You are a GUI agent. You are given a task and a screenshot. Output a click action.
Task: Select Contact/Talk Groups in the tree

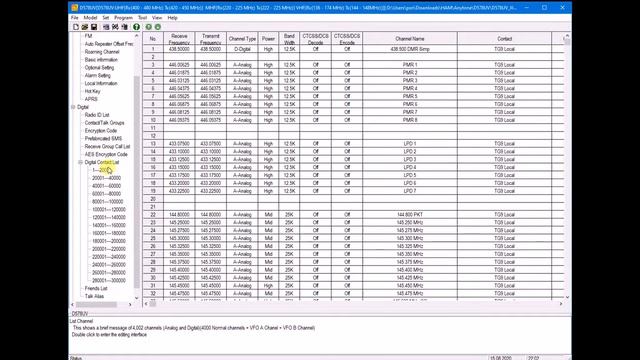pyautogui.click(x=104, y=123)
